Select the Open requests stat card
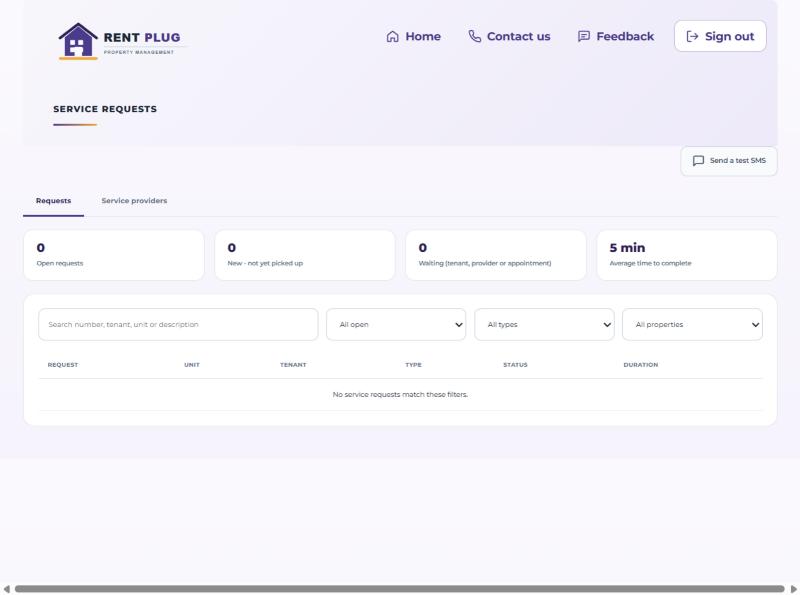800x595 pixels. point(114,255)
